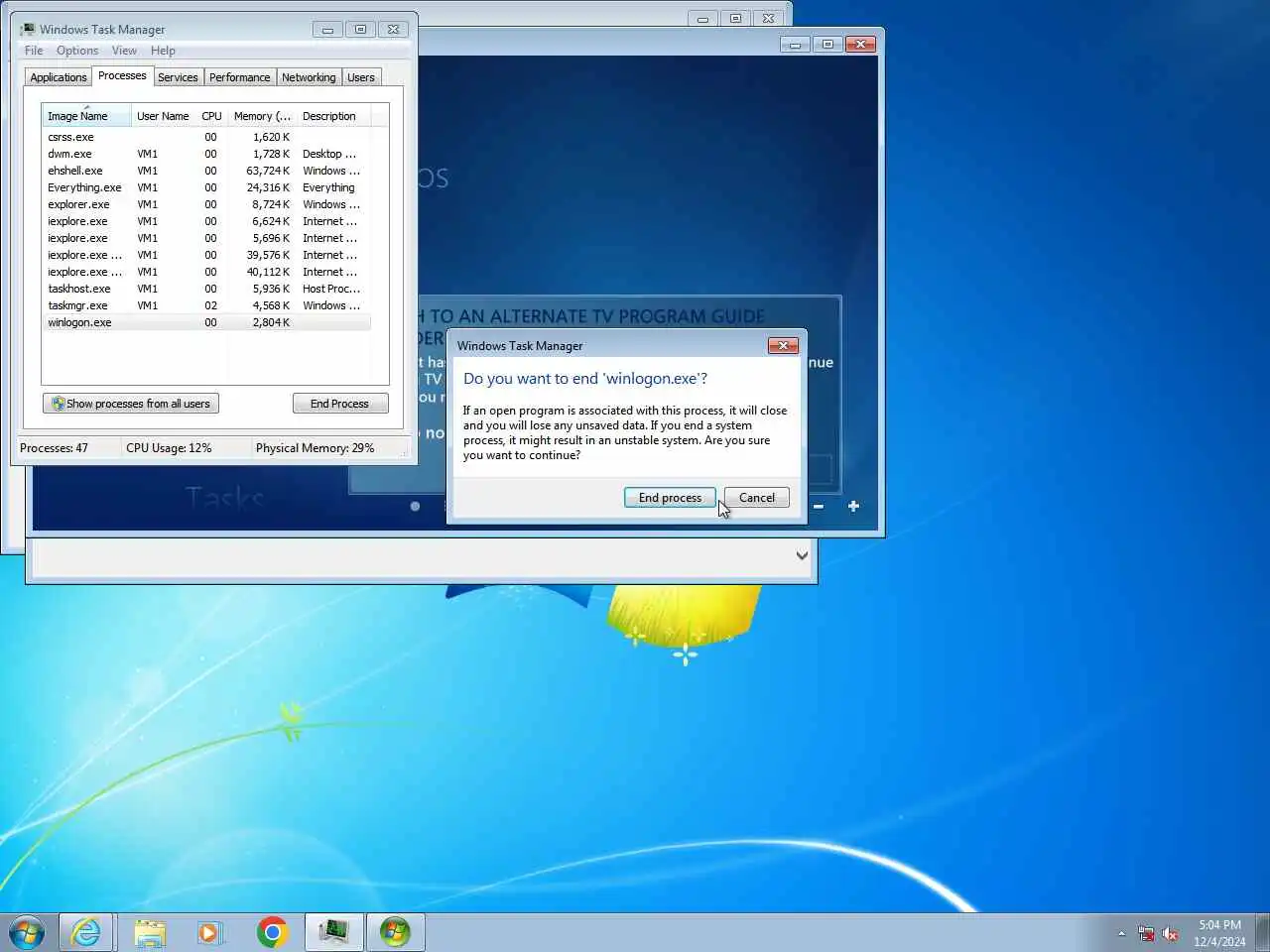This screenshot has height=952, width=1270.
Task: Launch Google Chrome from taskbar
Action: point(272,932)
